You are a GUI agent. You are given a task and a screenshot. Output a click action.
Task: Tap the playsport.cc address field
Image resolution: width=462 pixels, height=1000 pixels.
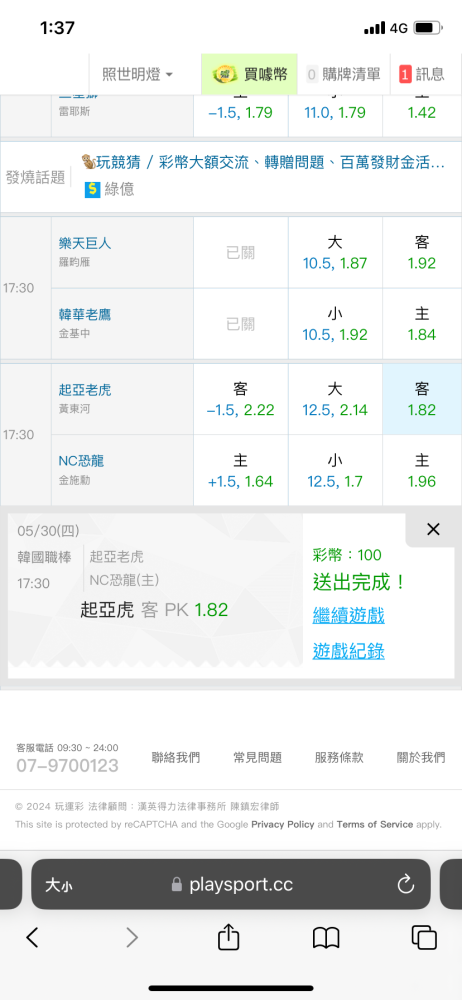(231, 884)
